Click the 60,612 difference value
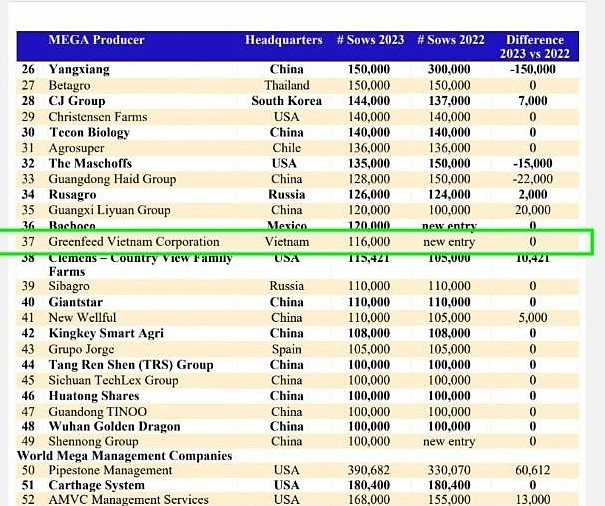Screen dimensions: 605x506 tap(533, 470)
